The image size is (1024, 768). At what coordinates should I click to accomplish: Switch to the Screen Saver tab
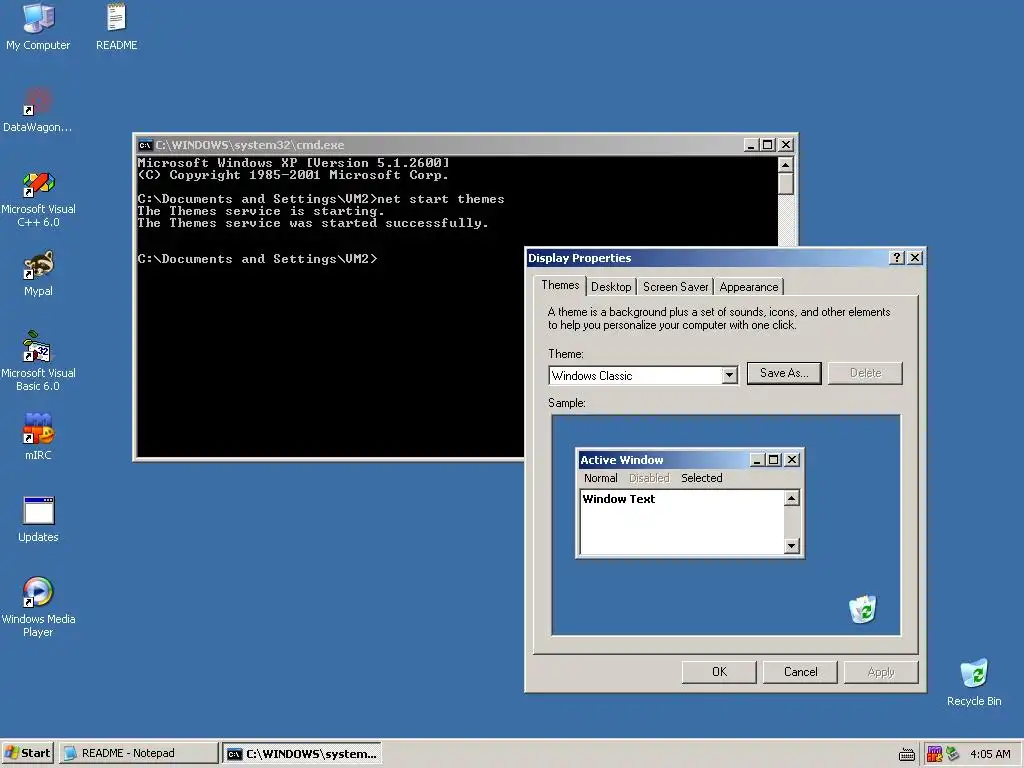[675, 287]
